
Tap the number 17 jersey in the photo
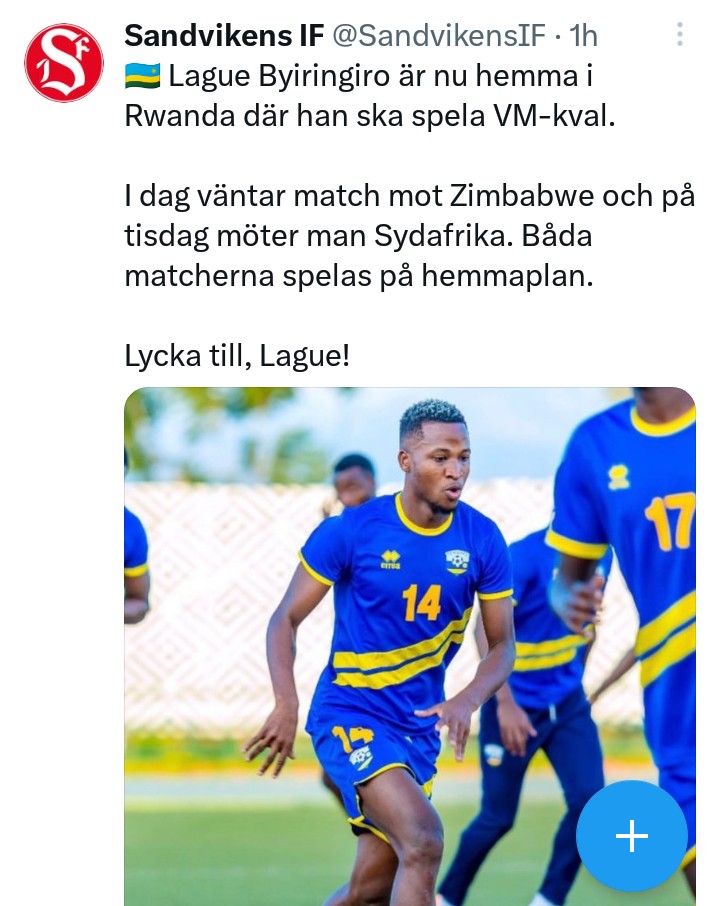669,522
